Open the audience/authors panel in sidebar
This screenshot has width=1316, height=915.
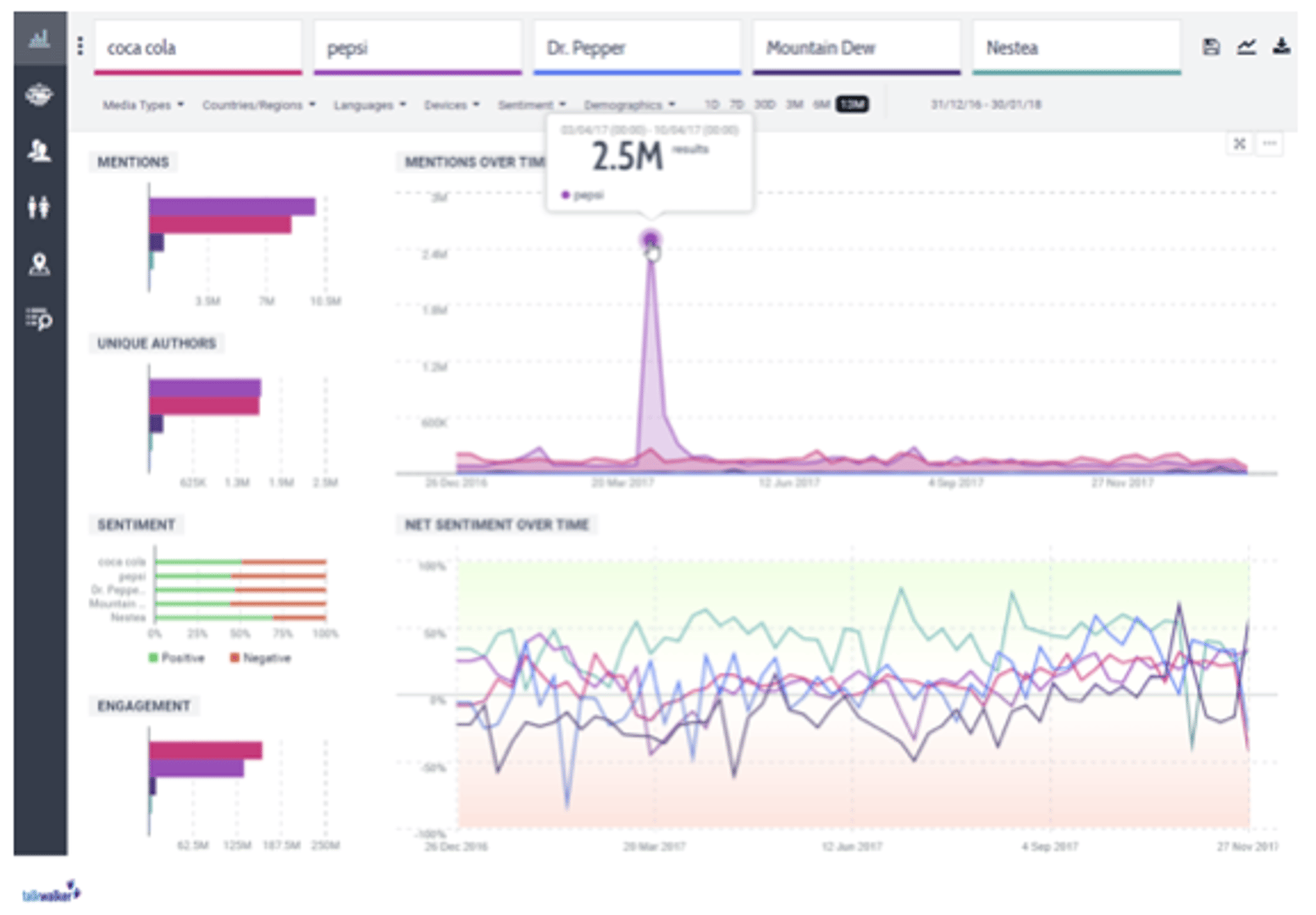[x=39, y=151]
